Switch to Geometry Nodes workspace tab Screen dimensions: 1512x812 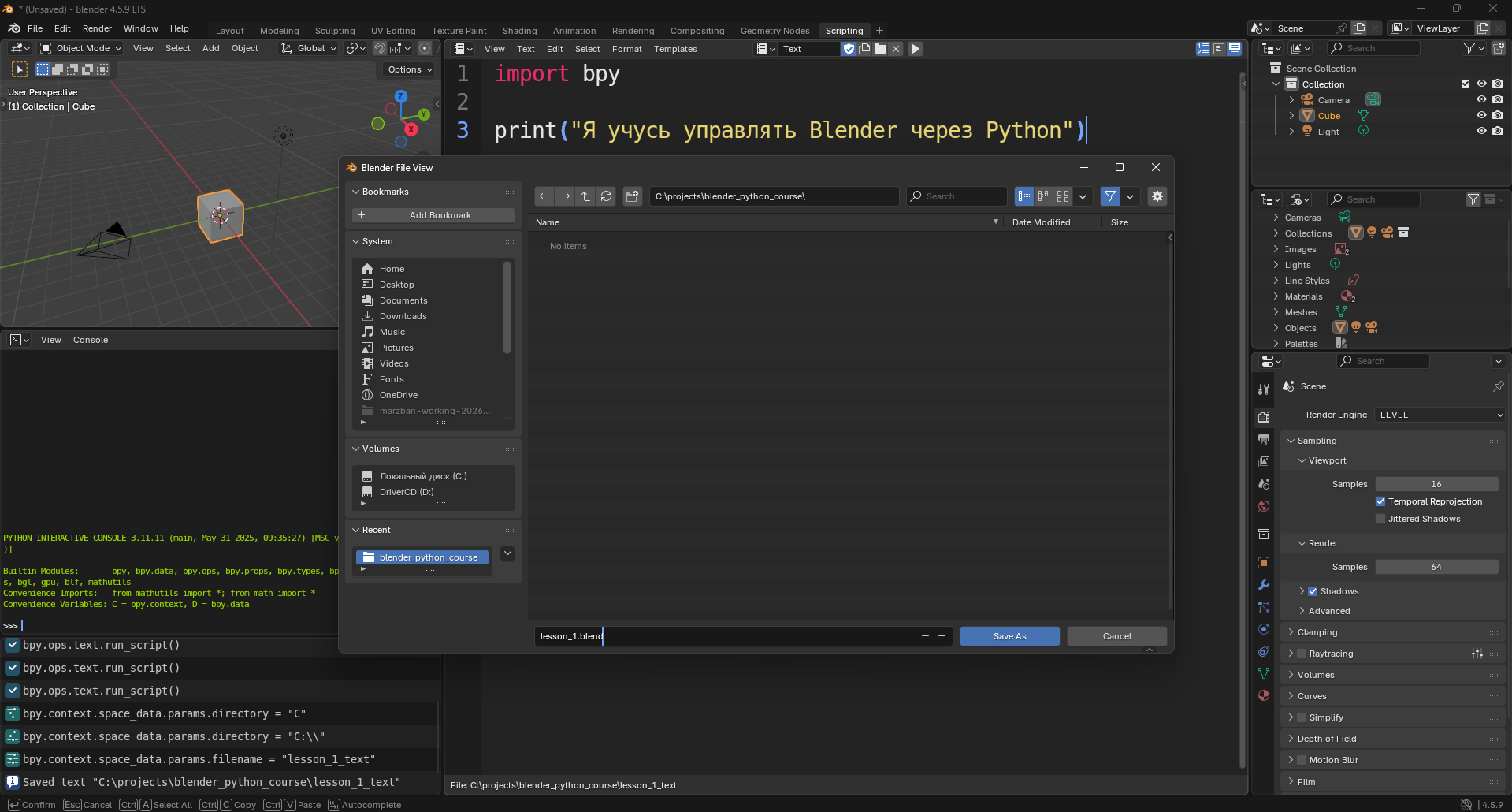click(x=775, y=31)
